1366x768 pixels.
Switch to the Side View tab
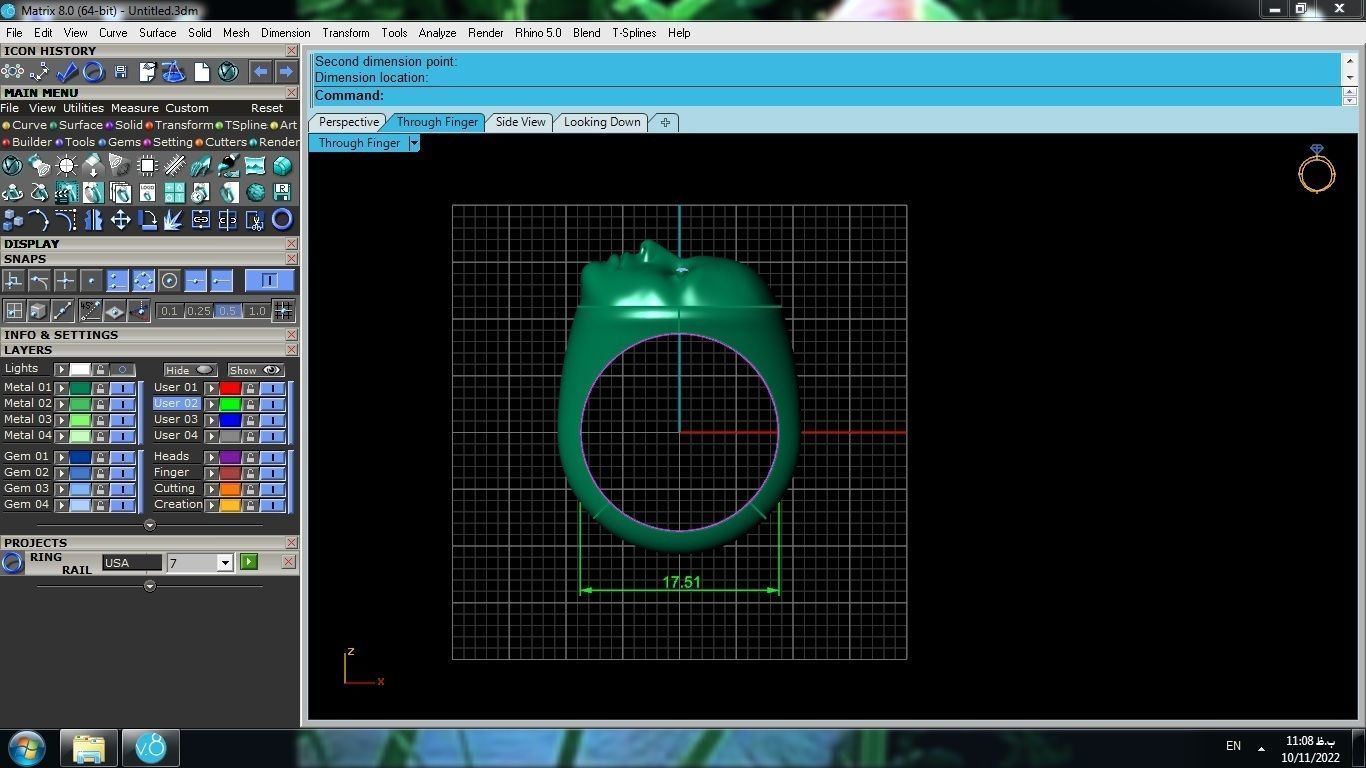pyautogui.click(x=521, y=122)
